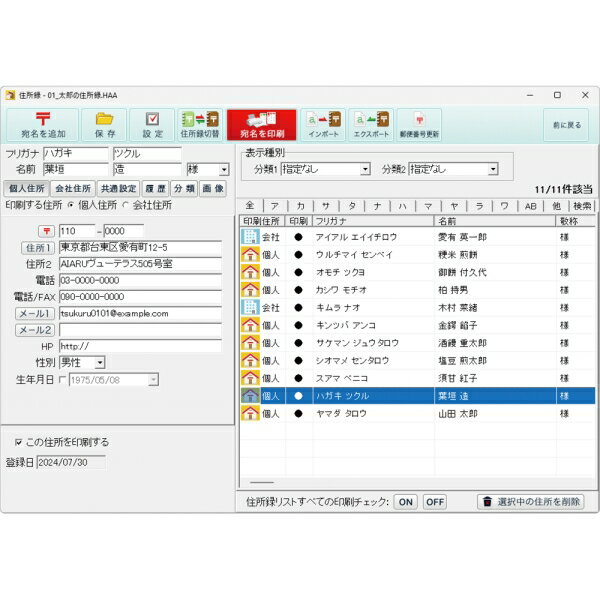
Task: Toggle the この住所を印刷する checkbox
Action: click(x=19, y=441)
